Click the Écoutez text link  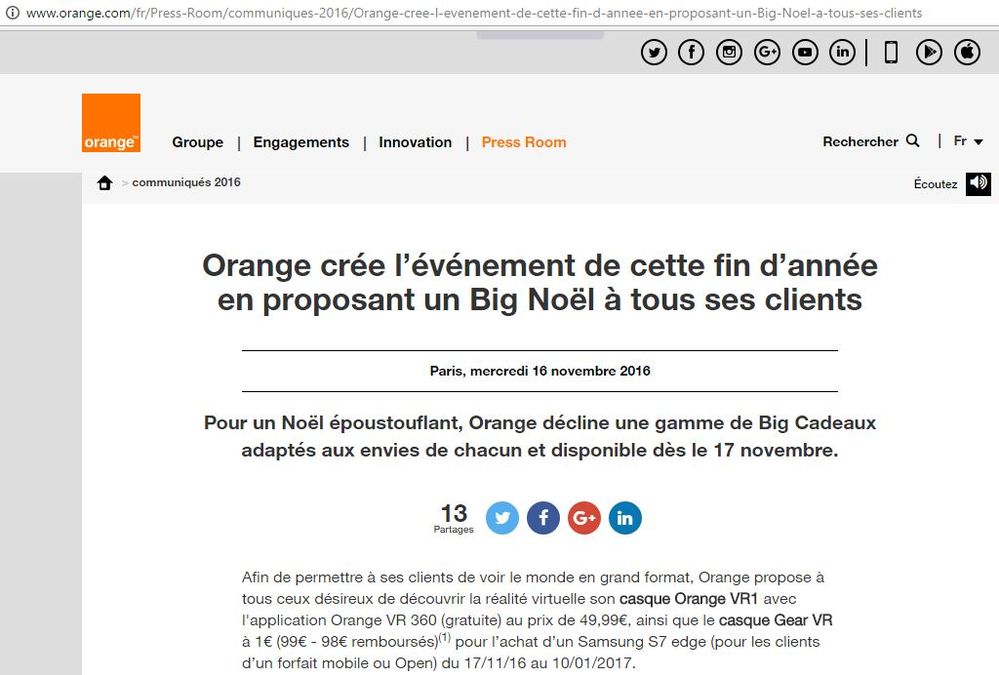(935, 184)
